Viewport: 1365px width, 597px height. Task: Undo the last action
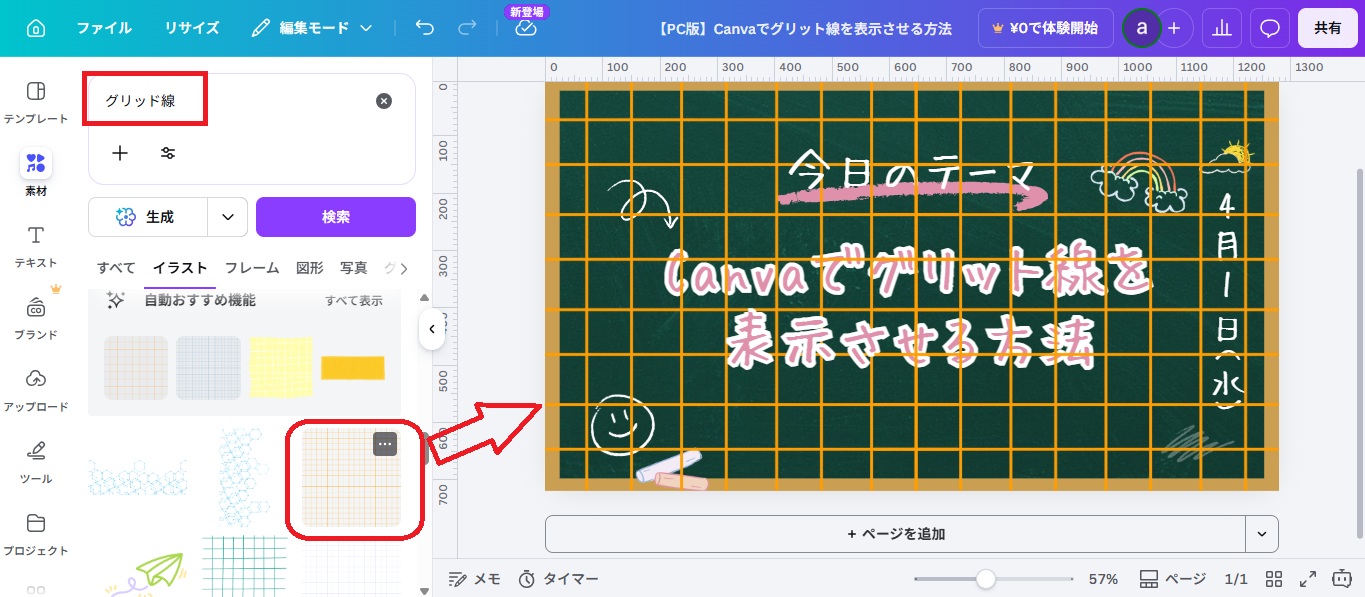(425, 28)
